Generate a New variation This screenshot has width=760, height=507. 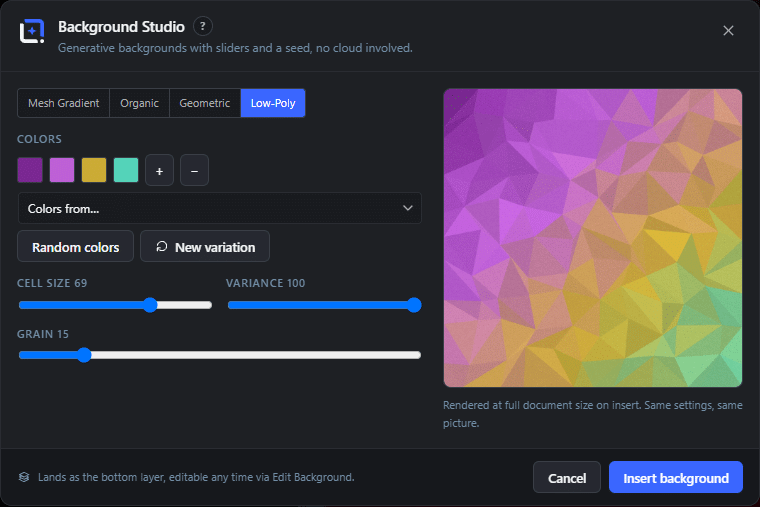click(x=205, y=247)
